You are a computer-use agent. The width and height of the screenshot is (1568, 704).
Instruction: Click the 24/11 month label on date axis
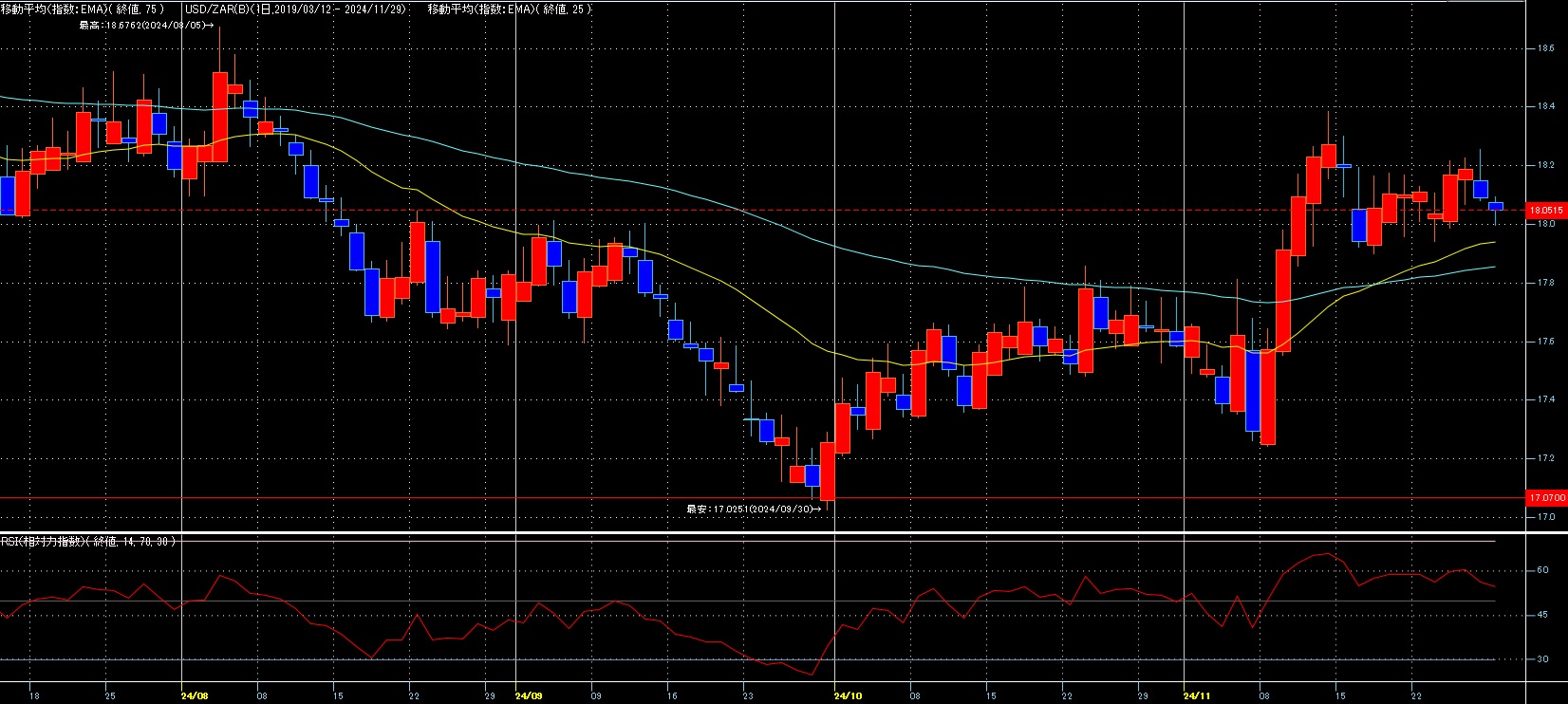pyautogui.click(x=1197, y=695)
